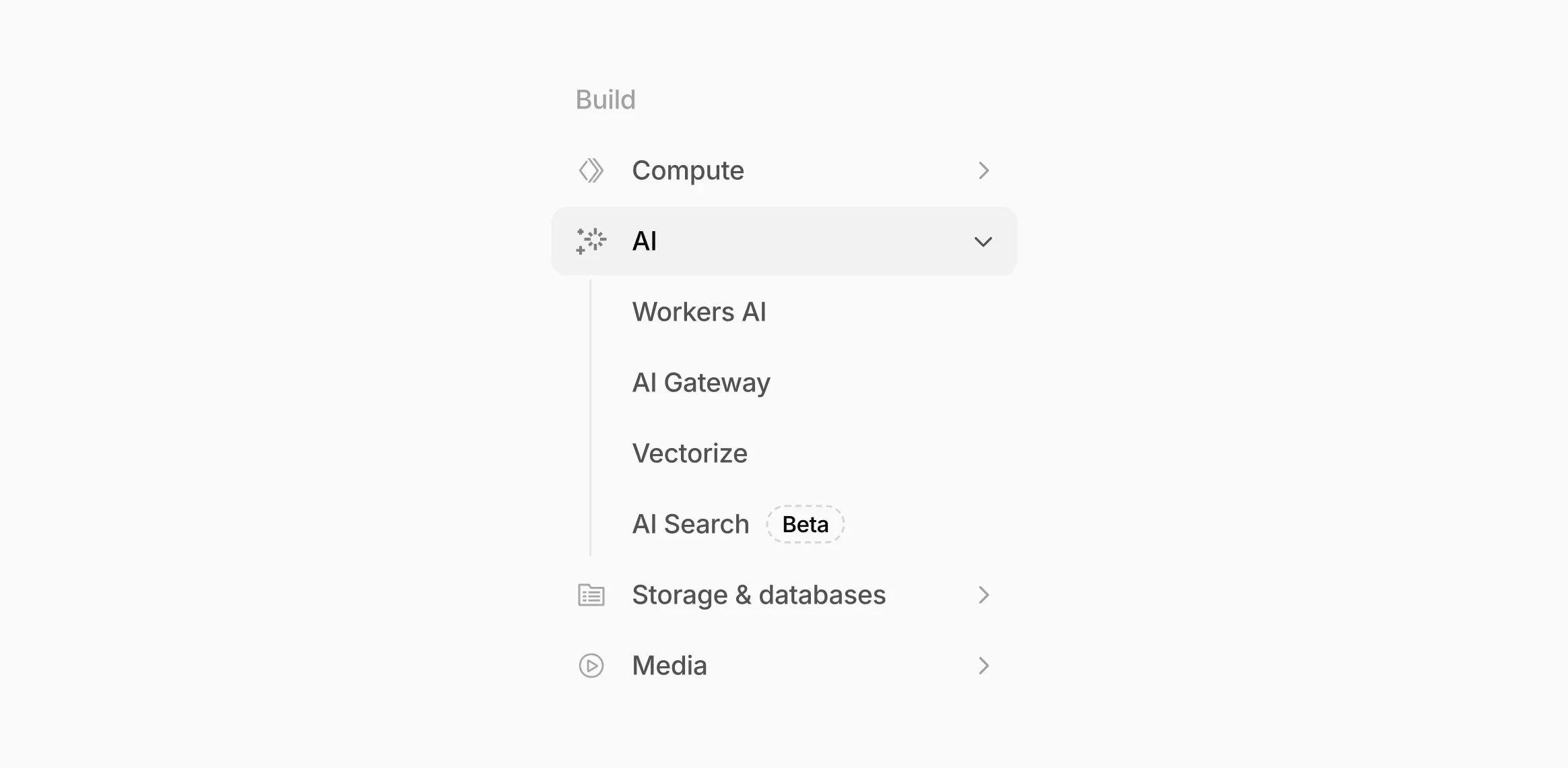This screenshot has height=768, width=1568.
Task: Click the chevron beside Compute
Action: pos(983,170)
